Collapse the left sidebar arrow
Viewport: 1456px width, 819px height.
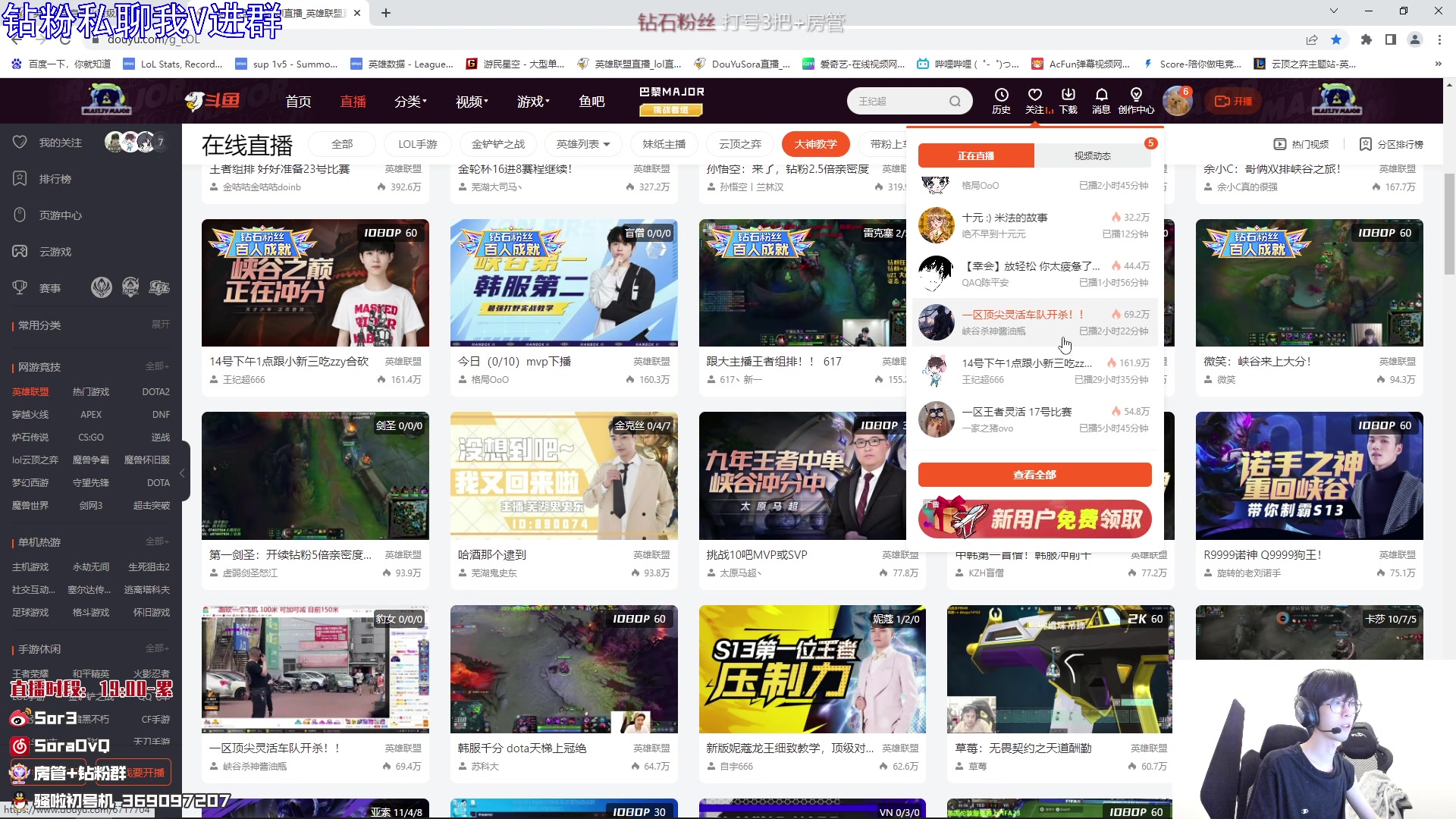[181, 473]
